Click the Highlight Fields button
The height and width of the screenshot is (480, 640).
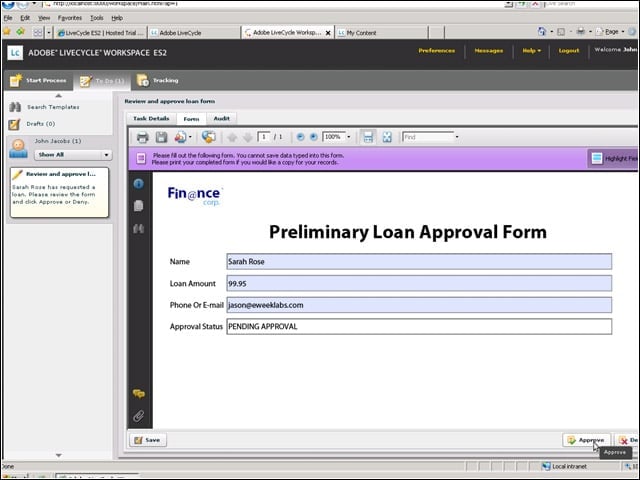point(613,158)
